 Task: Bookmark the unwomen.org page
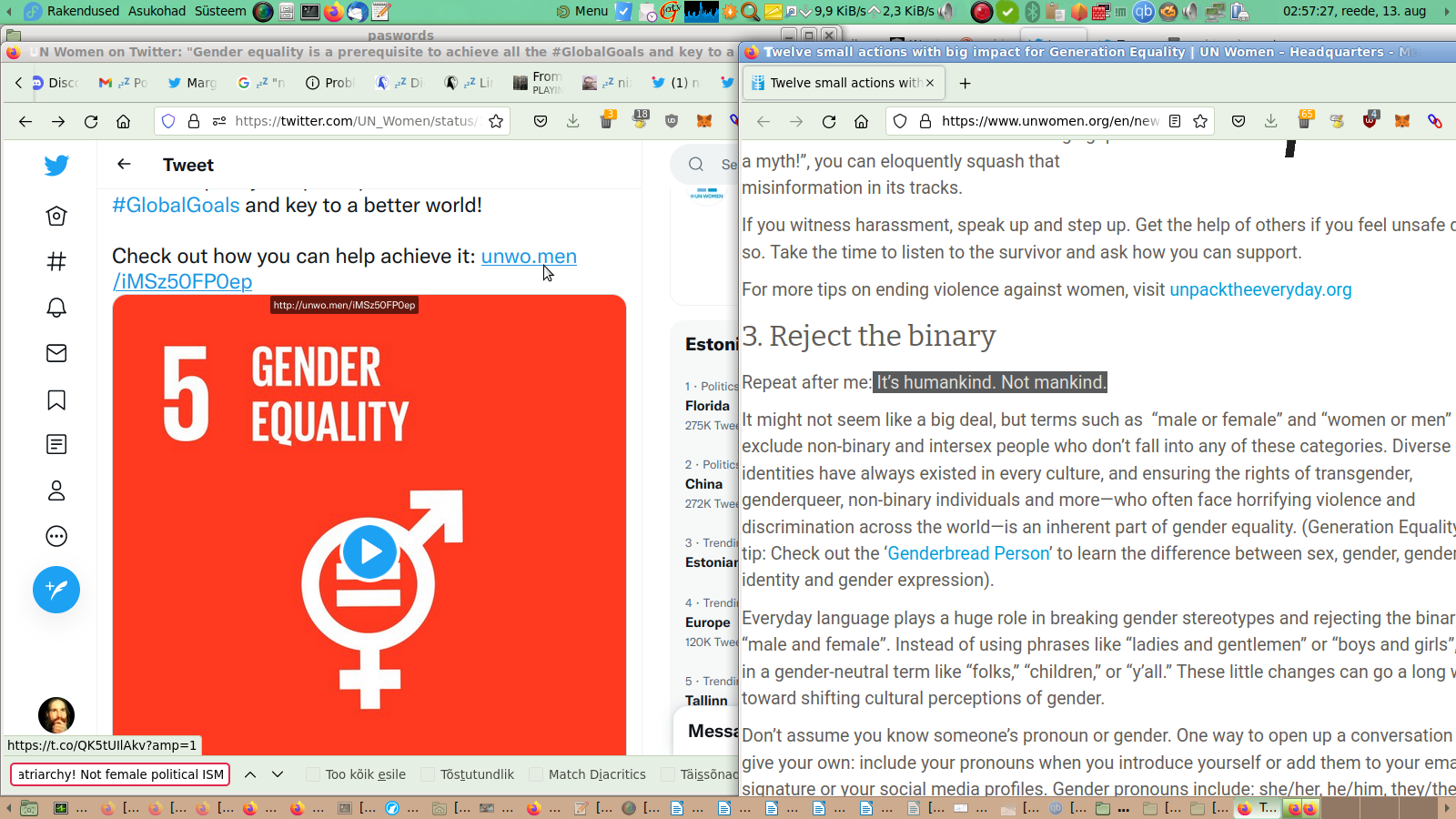(1200, 121)
